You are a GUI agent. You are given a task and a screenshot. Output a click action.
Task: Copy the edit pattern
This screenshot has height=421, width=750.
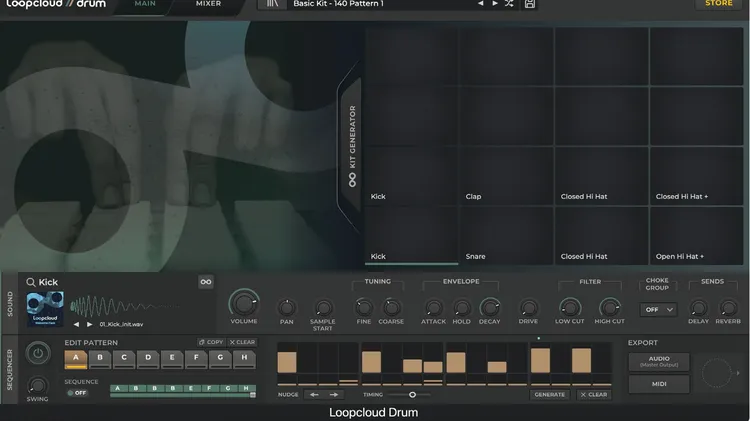pos(211,342)
